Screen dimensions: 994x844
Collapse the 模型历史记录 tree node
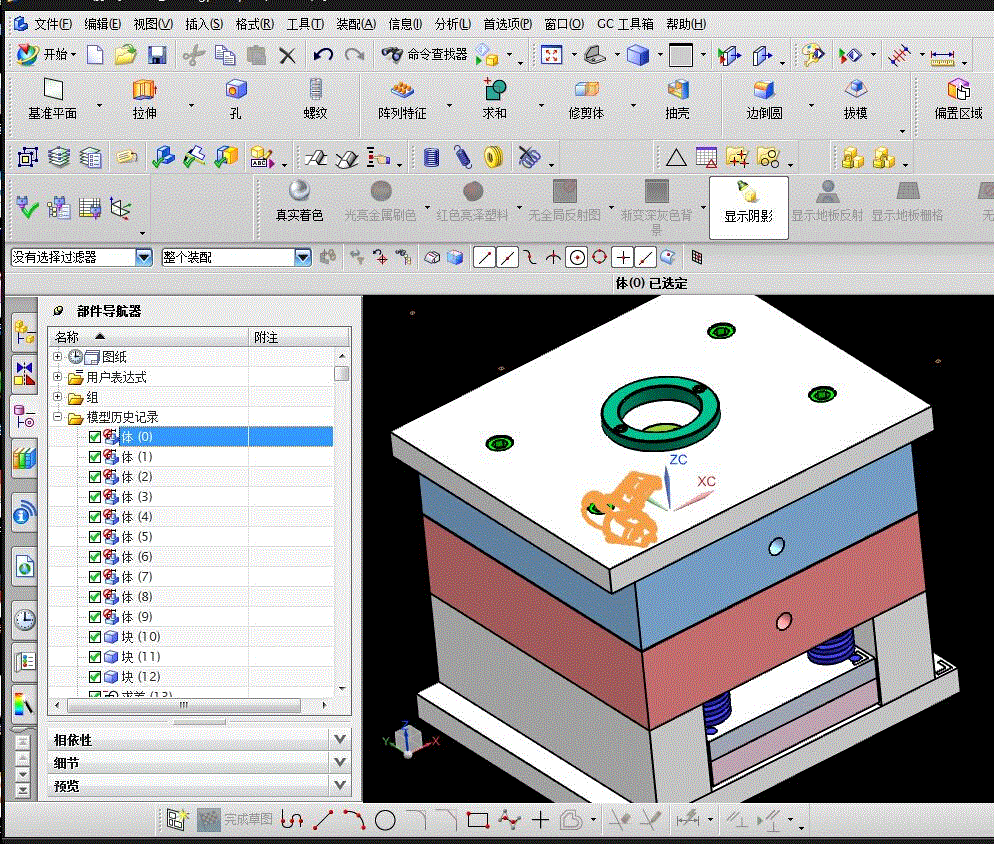click(x=57, y=417)
